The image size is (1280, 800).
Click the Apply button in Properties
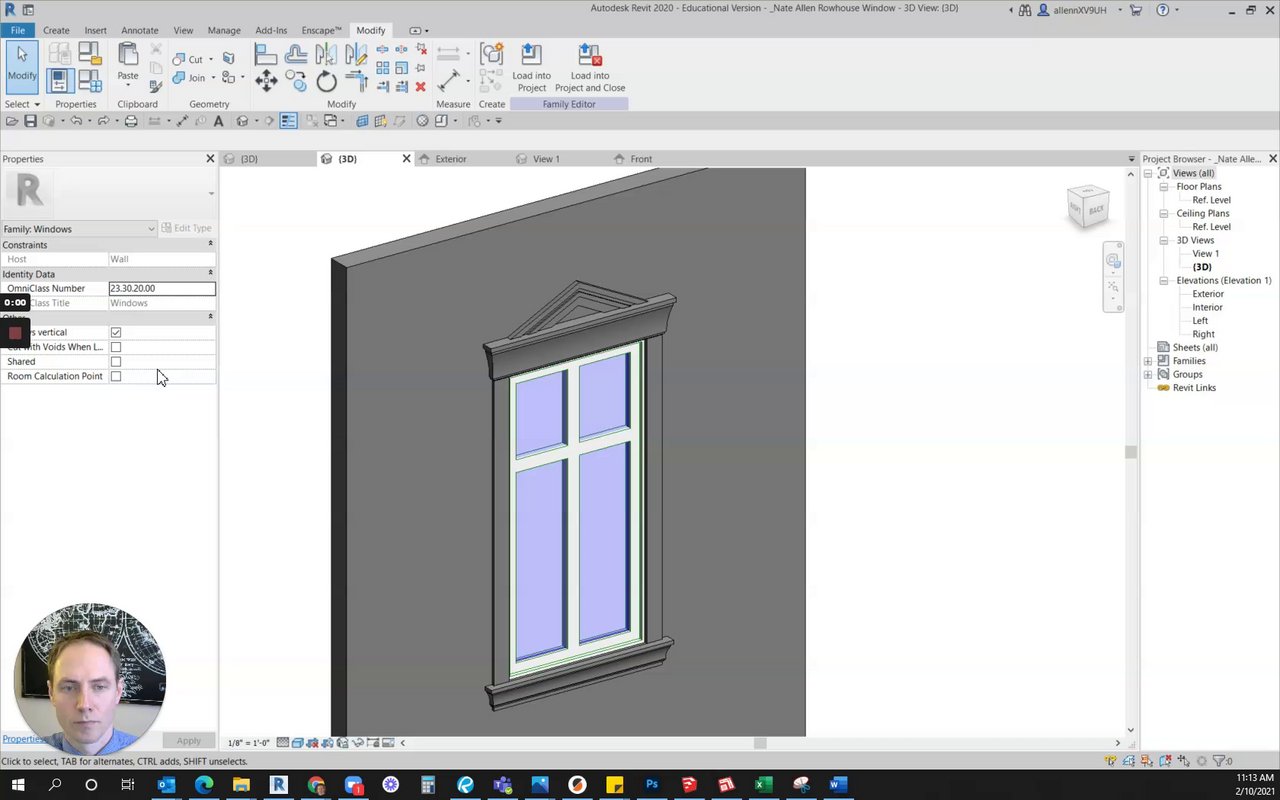[188, 741]
